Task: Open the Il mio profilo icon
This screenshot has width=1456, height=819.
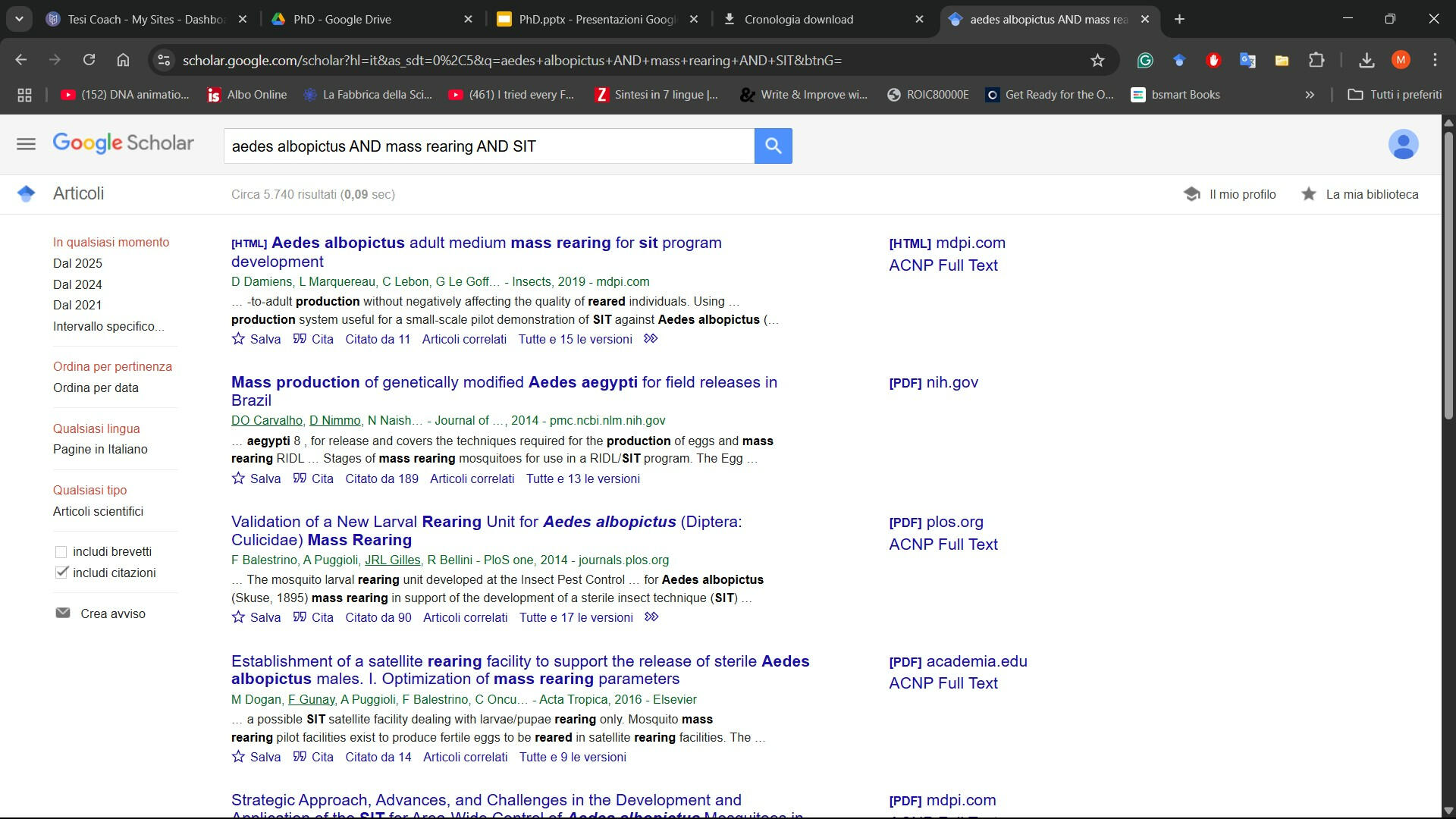Action: 1191,194
